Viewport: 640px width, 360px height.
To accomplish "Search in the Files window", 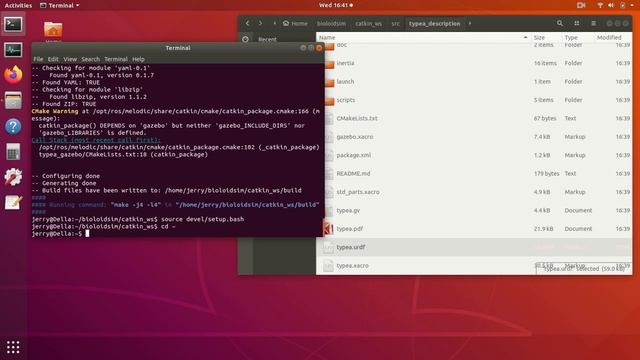I will pos(560,24).
